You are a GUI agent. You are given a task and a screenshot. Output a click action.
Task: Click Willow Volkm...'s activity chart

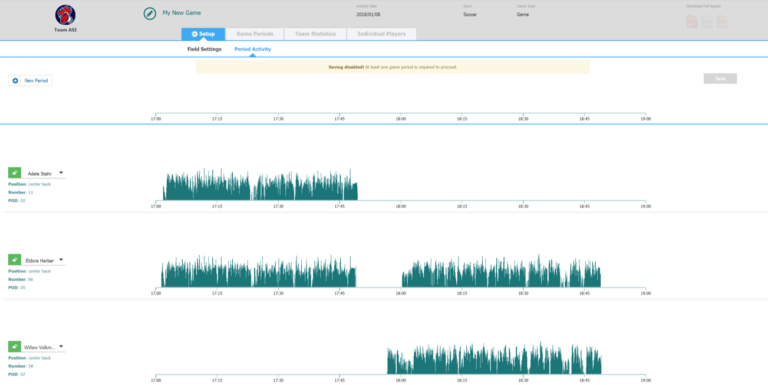click(494, 358)
